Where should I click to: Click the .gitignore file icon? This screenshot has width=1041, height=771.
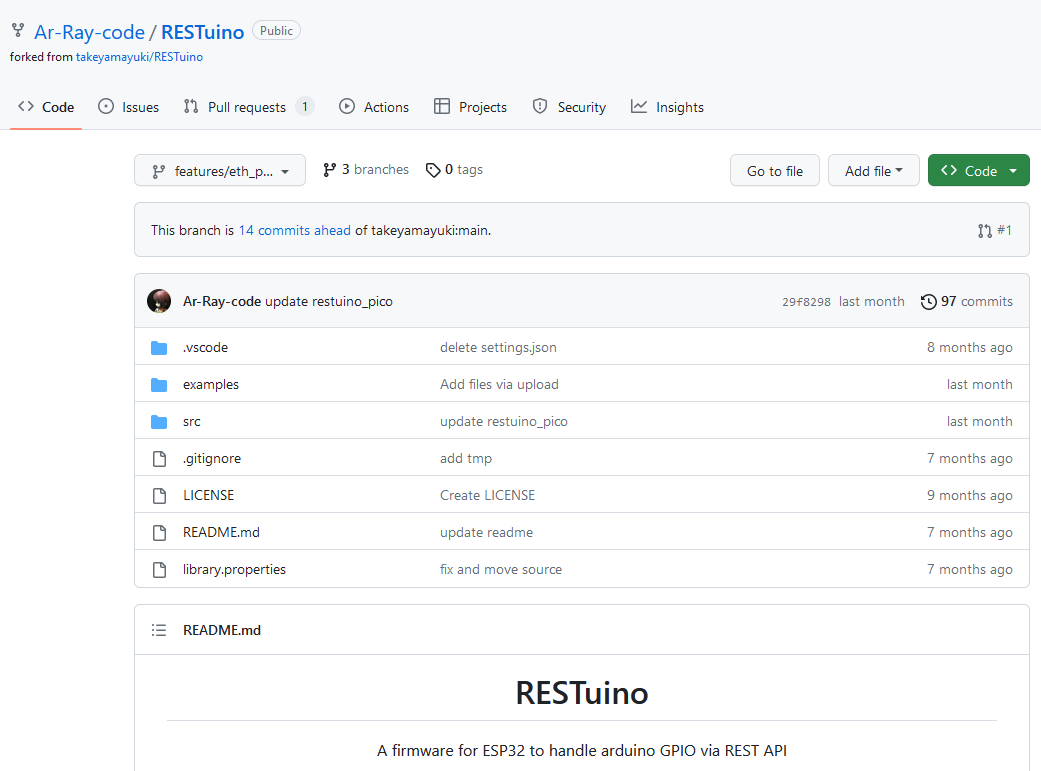click(159, 458)
